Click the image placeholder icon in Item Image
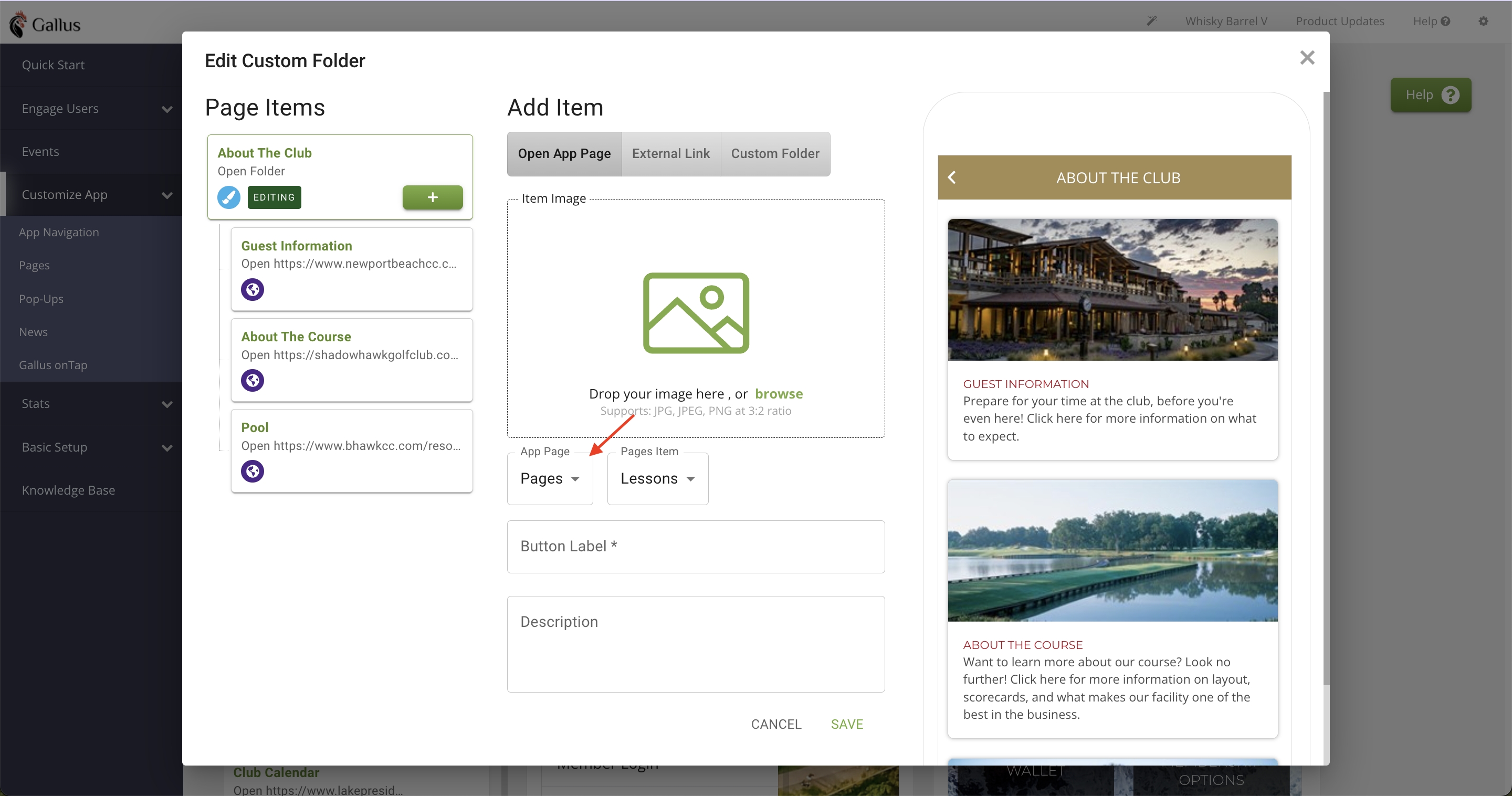 (696, 313)
